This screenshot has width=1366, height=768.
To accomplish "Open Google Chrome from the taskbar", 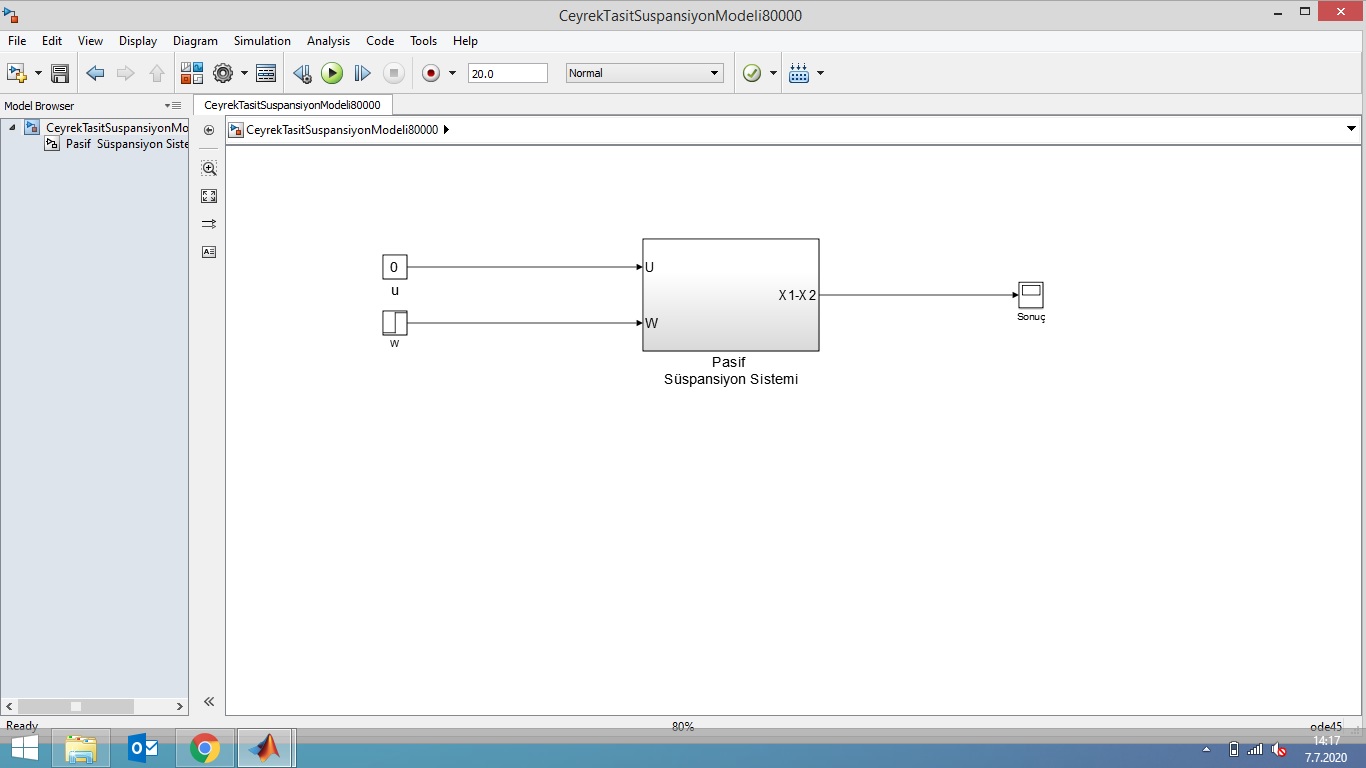I will coord(205,748).
